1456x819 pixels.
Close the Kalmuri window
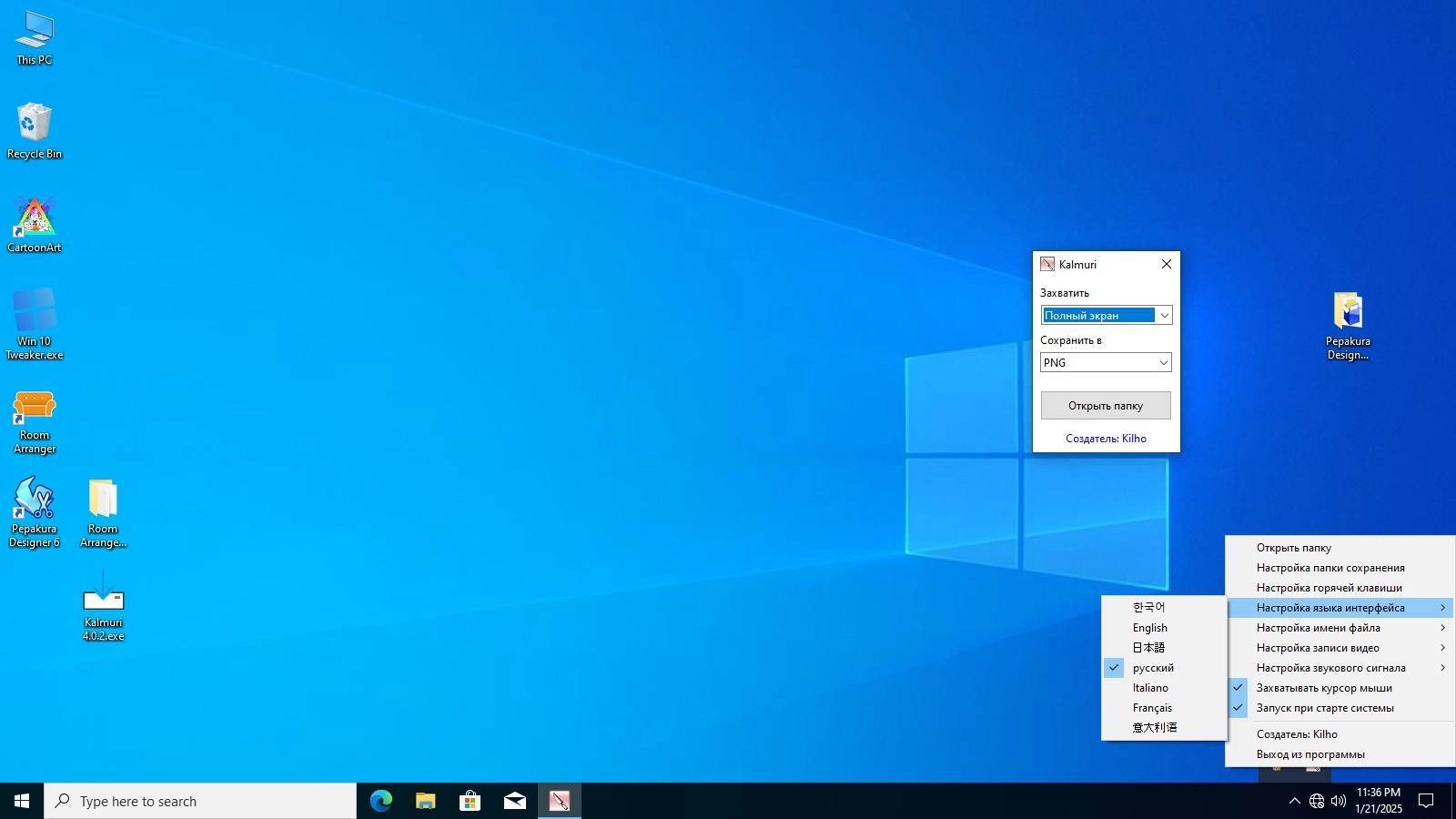pyautogui.click(x=1166, y=264)
